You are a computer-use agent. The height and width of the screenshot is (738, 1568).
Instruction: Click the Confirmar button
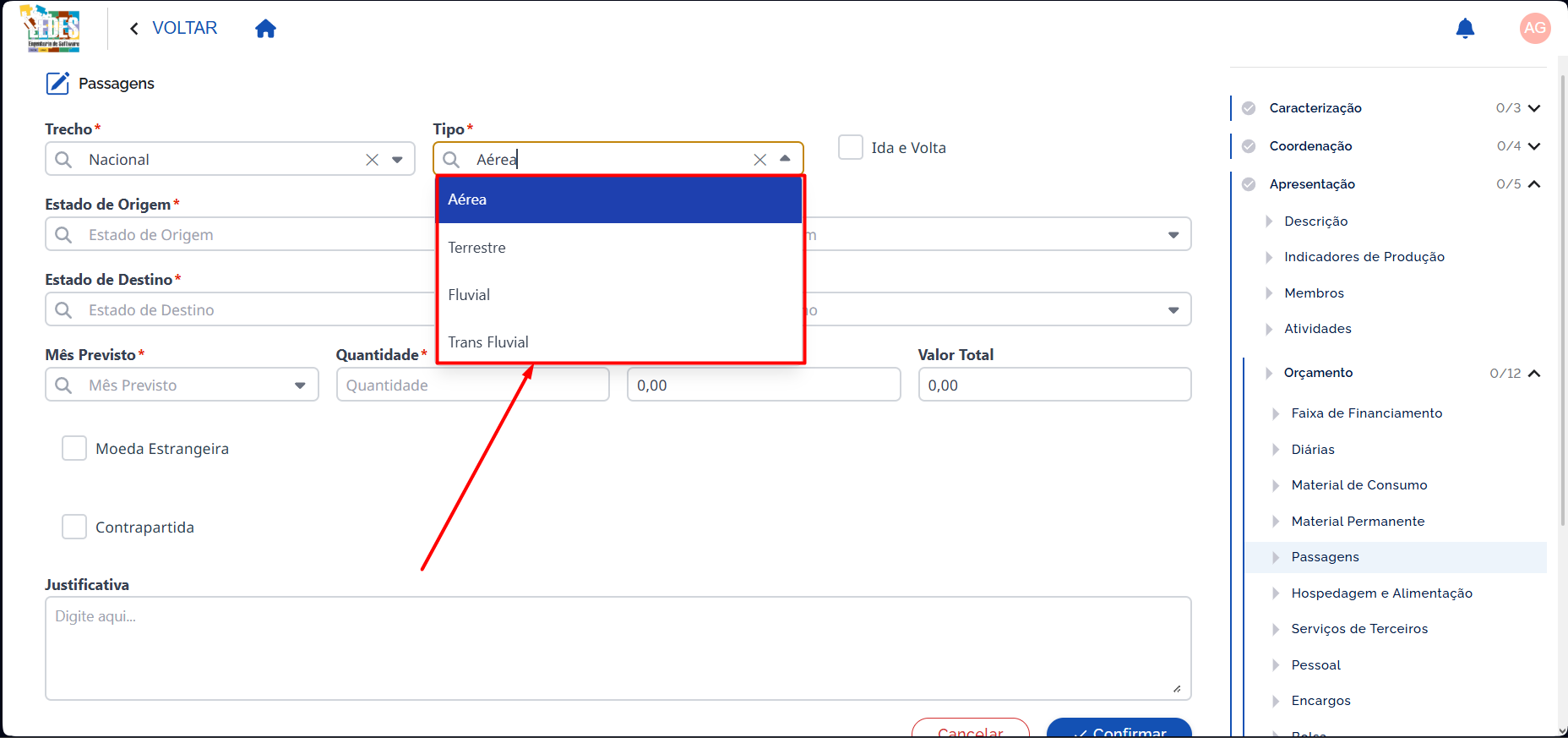(1119, 728)
